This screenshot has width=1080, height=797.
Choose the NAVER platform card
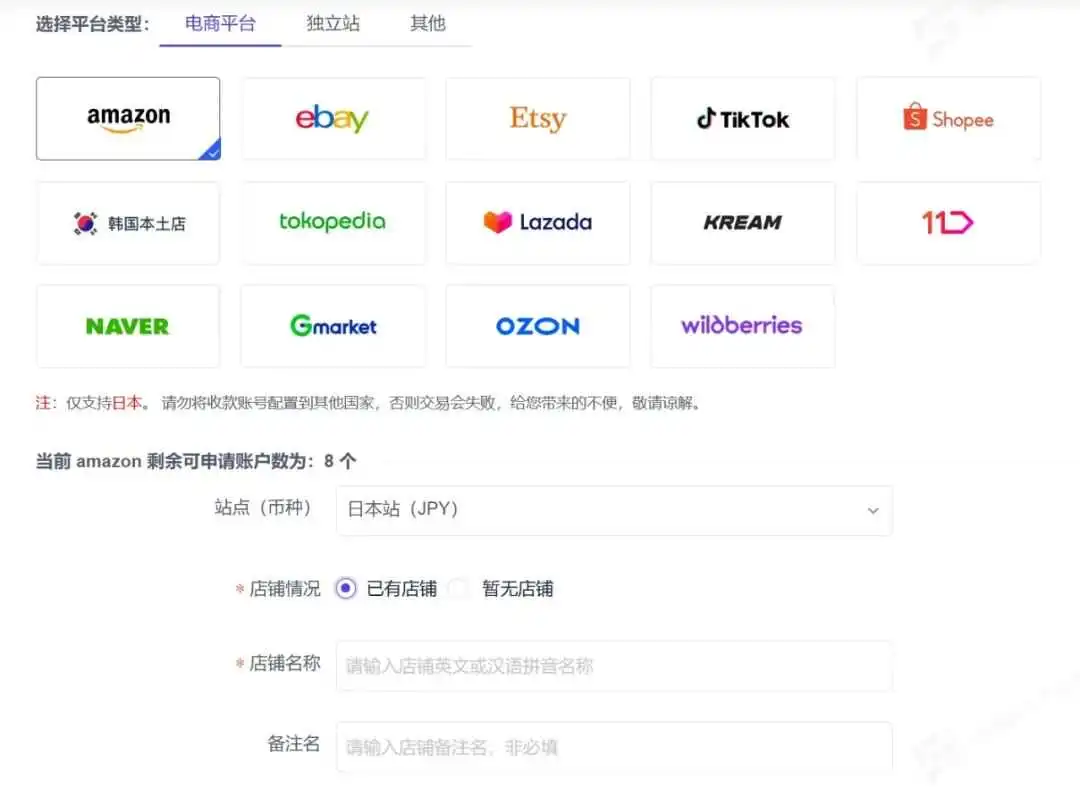[128, 326]
